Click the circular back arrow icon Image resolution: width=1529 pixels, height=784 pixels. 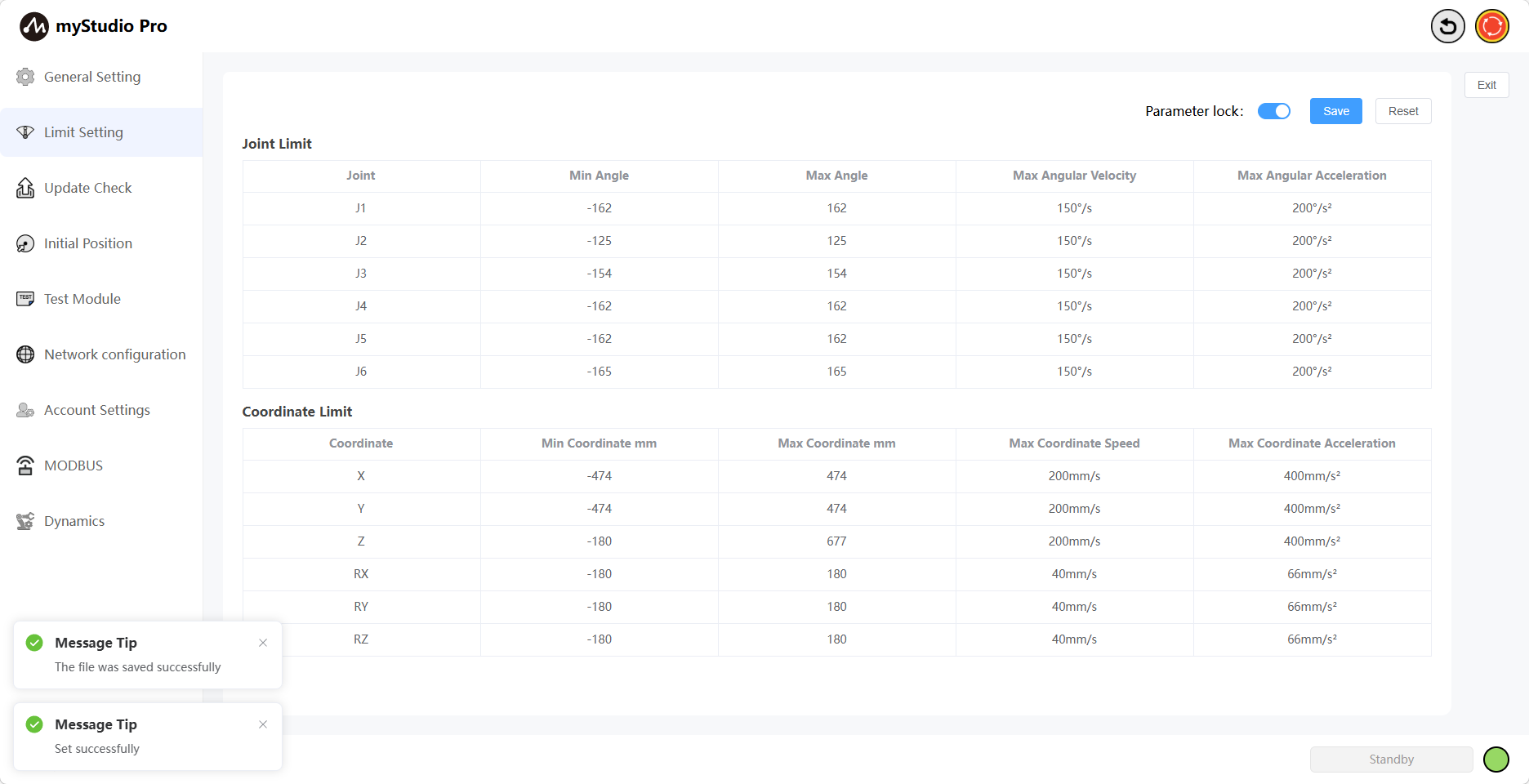1447,26
